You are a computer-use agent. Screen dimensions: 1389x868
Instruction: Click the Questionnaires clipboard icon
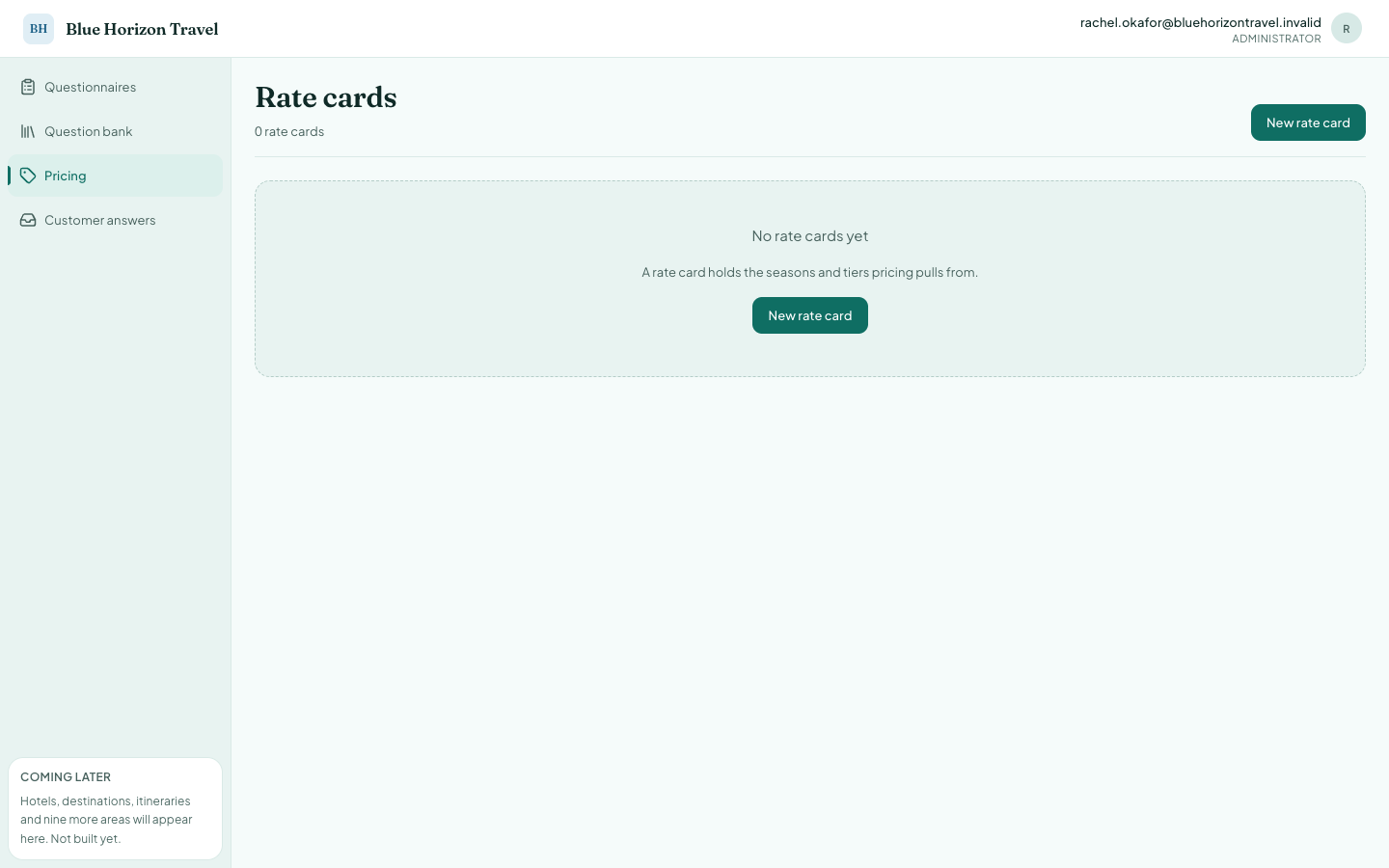[28, 87]
